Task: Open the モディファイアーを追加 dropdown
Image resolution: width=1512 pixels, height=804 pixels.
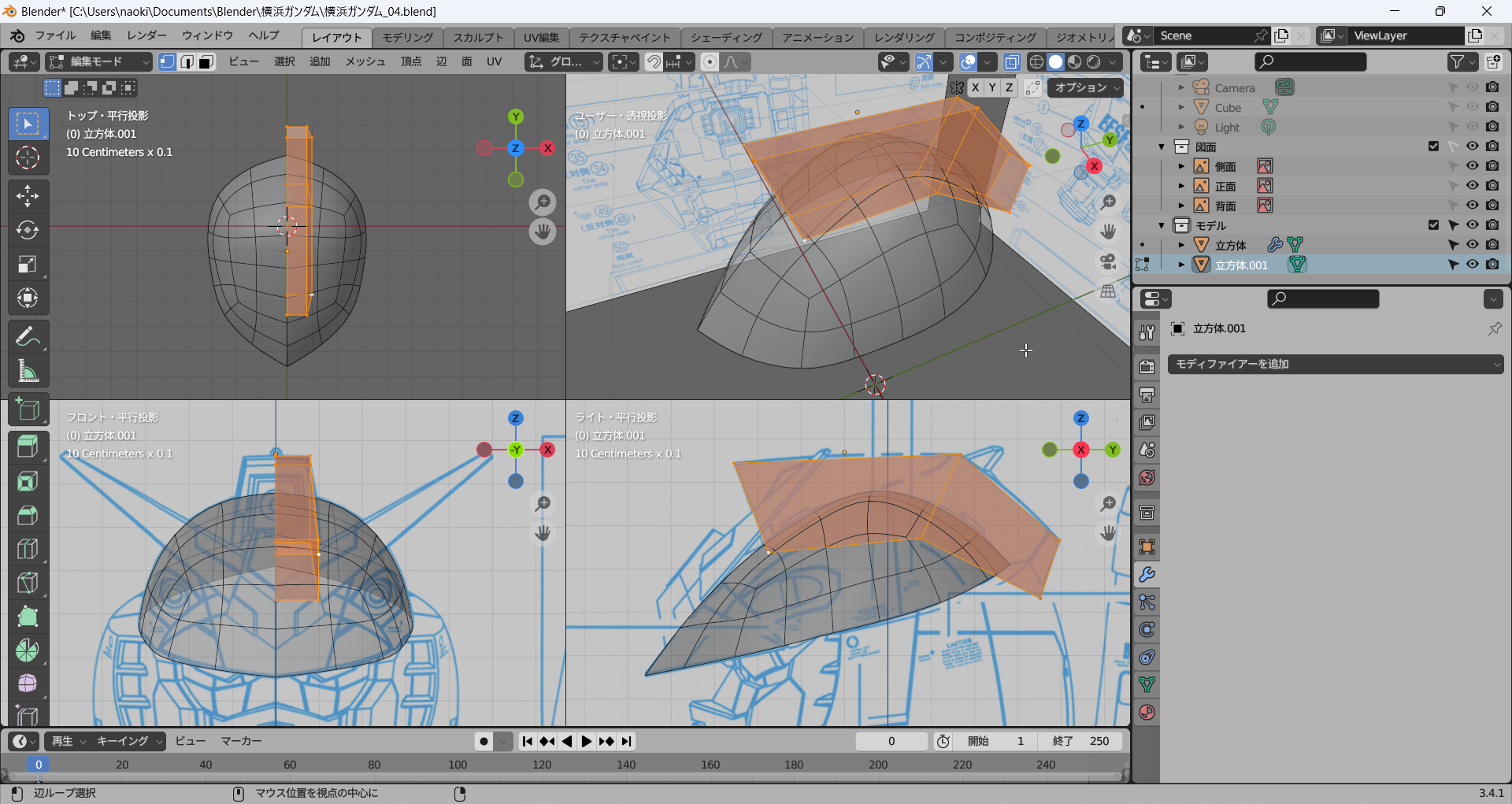Action: [1335, 364]
